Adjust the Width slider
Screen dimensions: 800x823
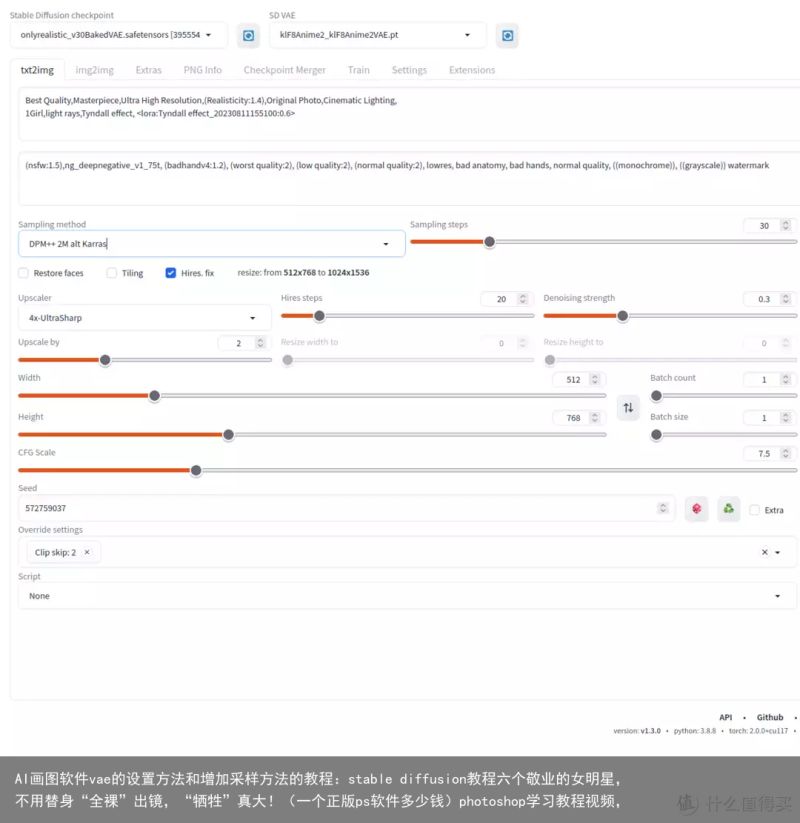click(312, 396)
